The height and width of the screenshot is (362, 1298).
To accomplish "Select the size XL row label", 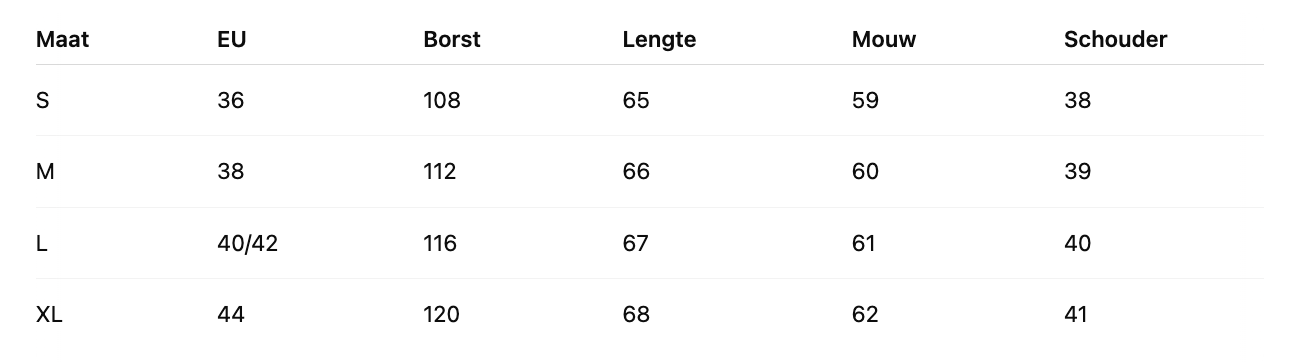I will click(49, 315).
